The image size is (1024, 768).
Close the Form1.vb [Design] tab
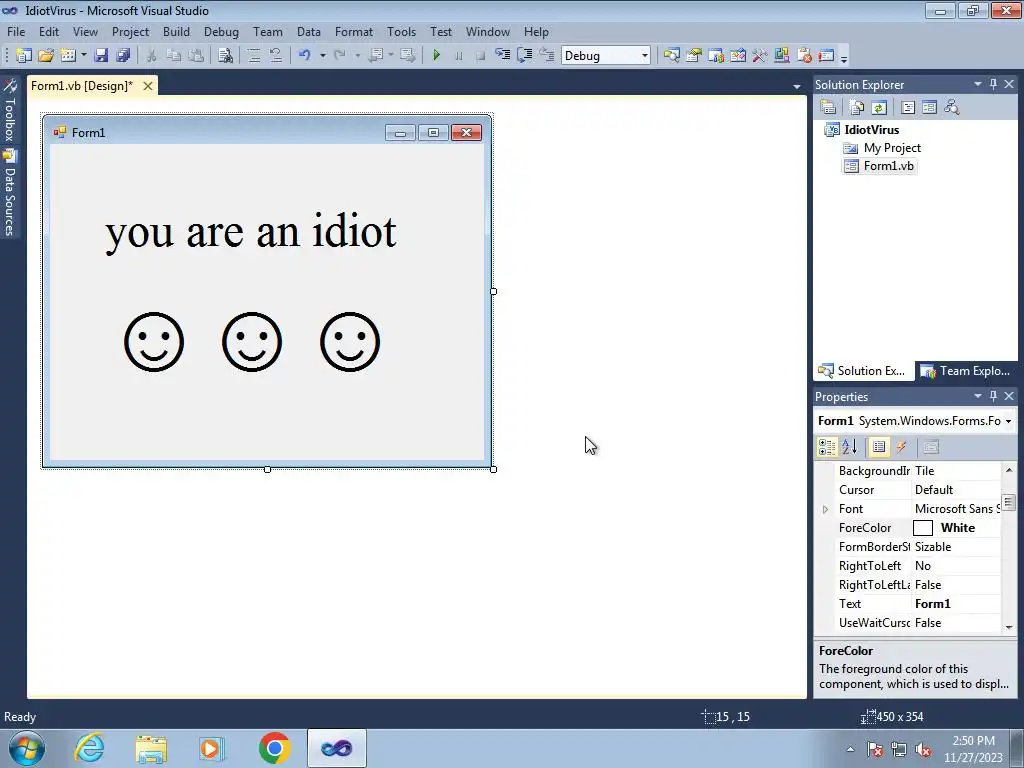(x=148, y=86)
